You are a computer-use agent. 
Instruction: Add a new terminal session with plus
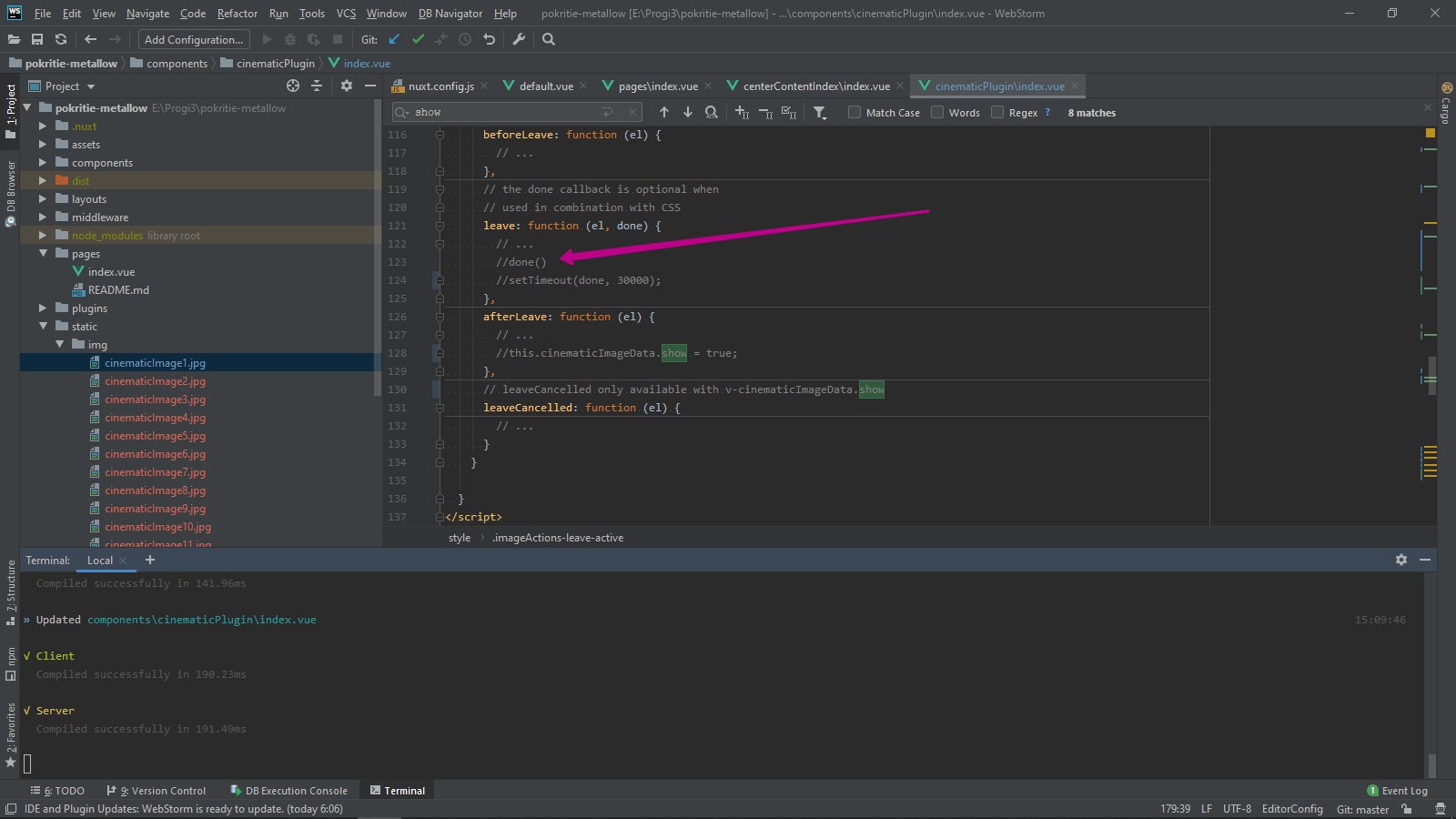(x=150, y=560)
